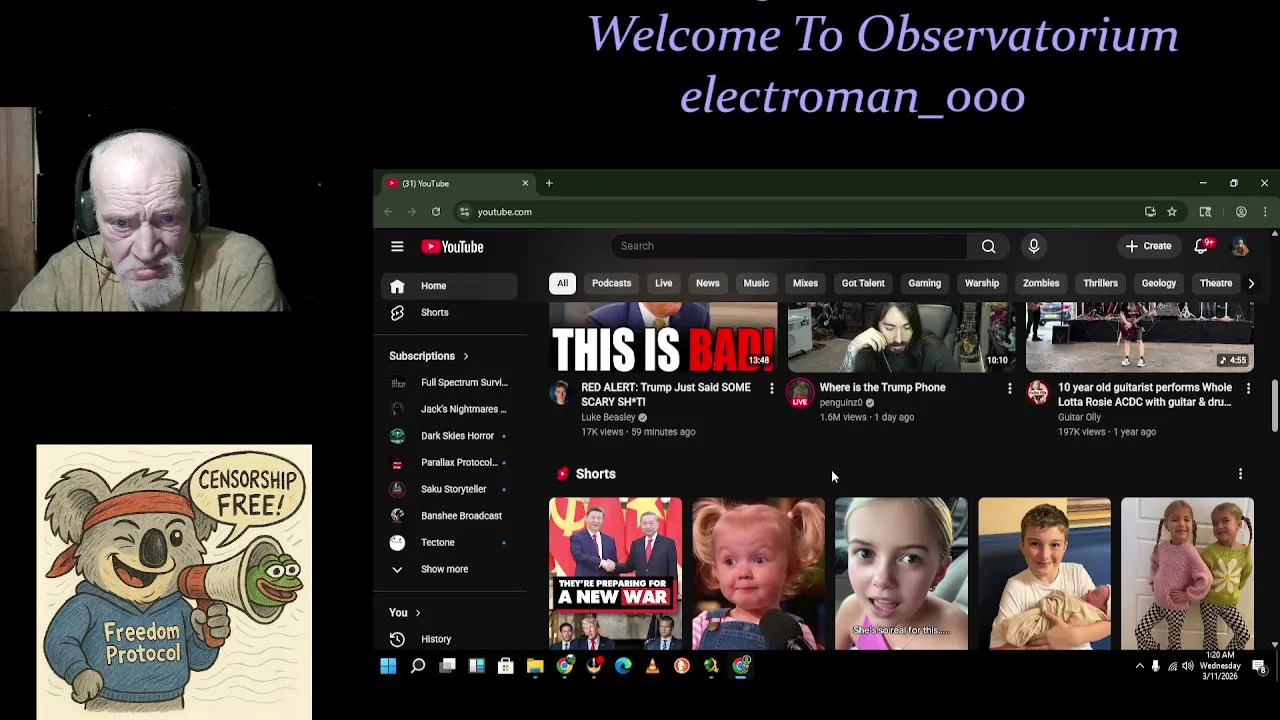Open the YouTube hamburger guide menu
Screen dimensions: 1280x720
click(397, 246)
